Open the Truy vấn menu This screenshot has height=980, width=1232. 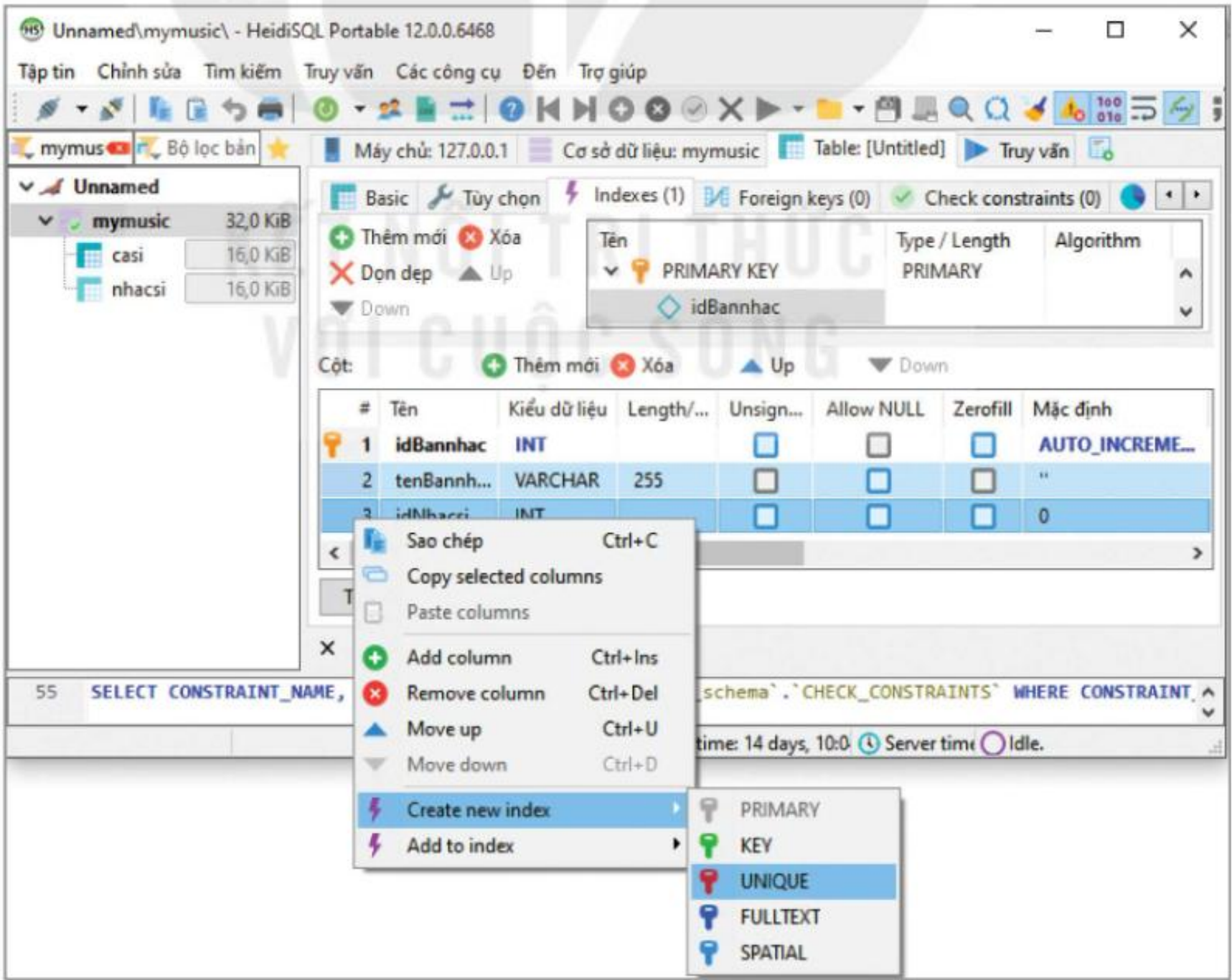coord(338,72)
